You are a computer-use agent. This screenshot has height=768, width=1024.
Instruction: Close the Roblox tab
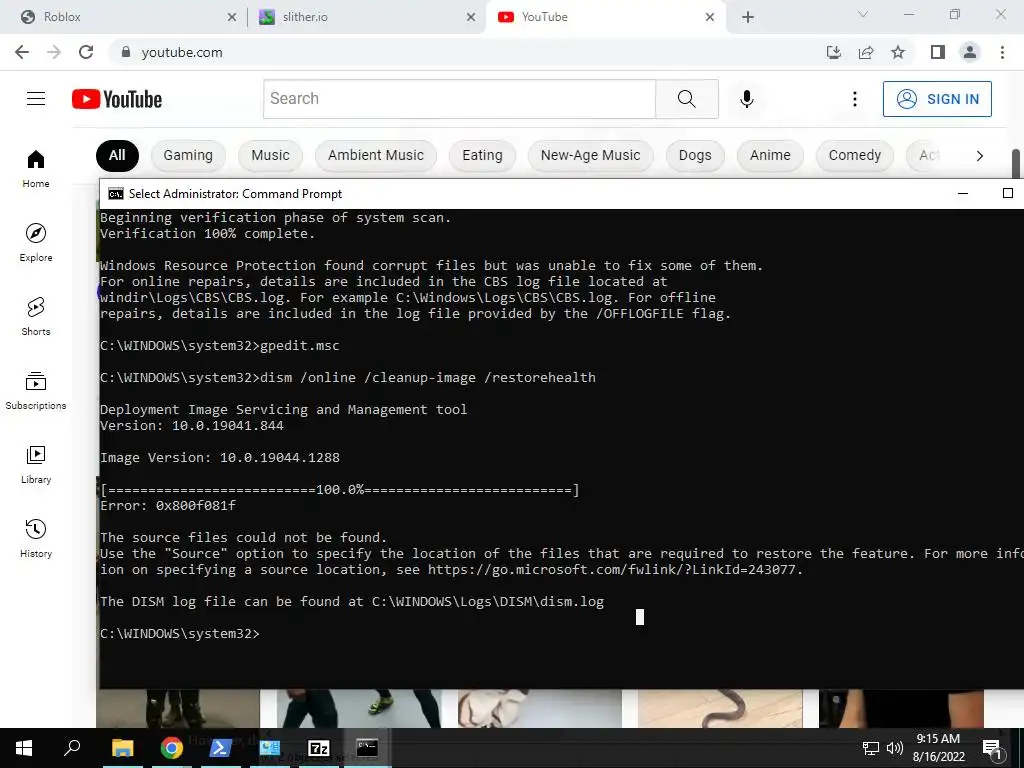(232, 17)
